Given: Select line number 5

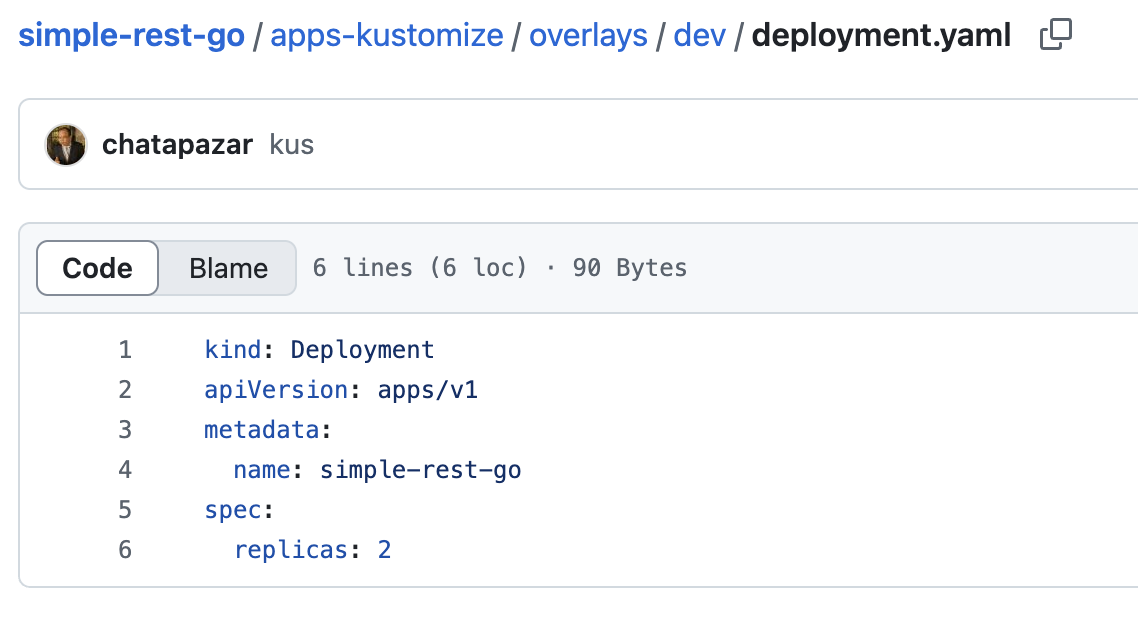Looking at the screenshot, I should coord(125,509).
